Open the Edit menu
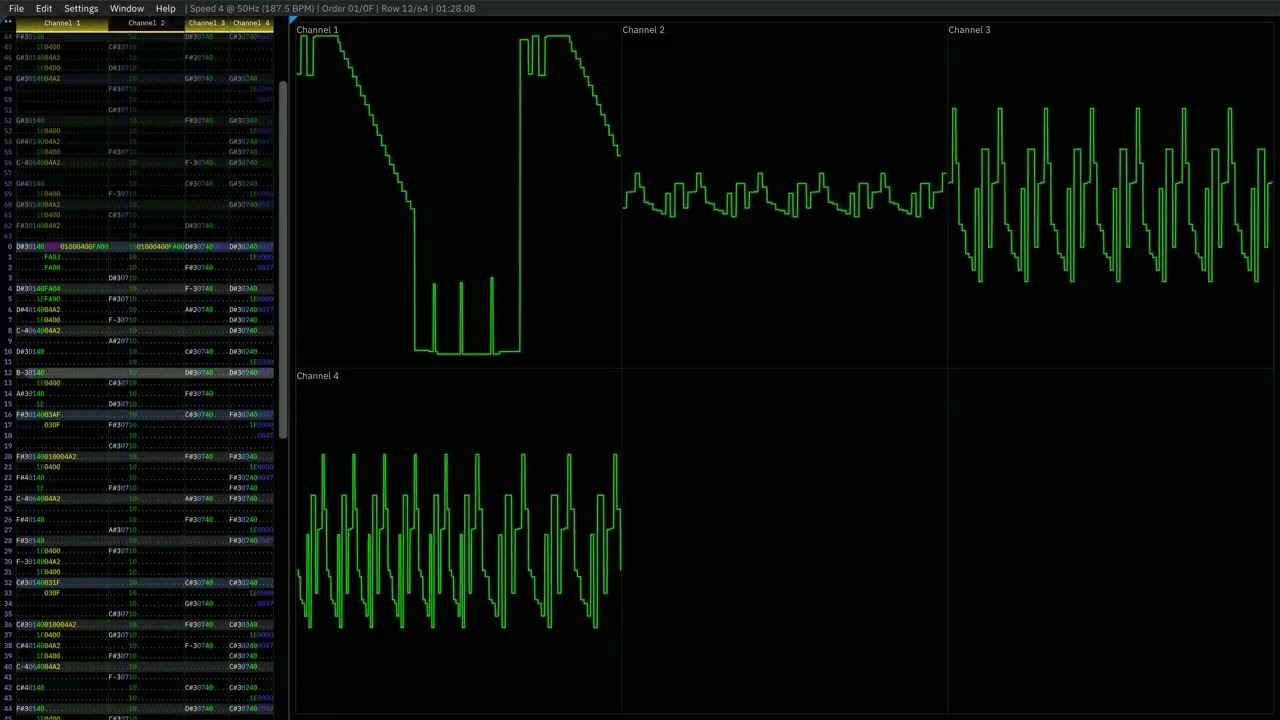This screenshot has width=1280, height=720. tap(44, 8)
